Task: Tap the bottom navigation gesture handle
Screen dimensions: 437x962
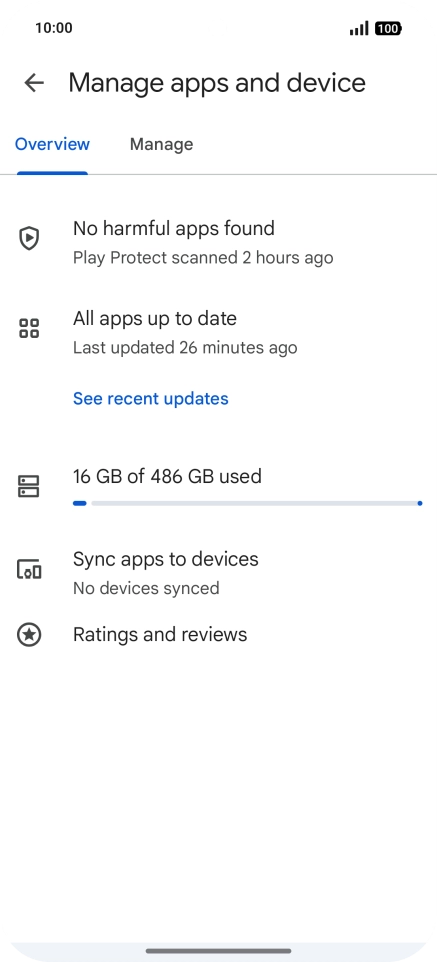Action: (x=218, y=951)
